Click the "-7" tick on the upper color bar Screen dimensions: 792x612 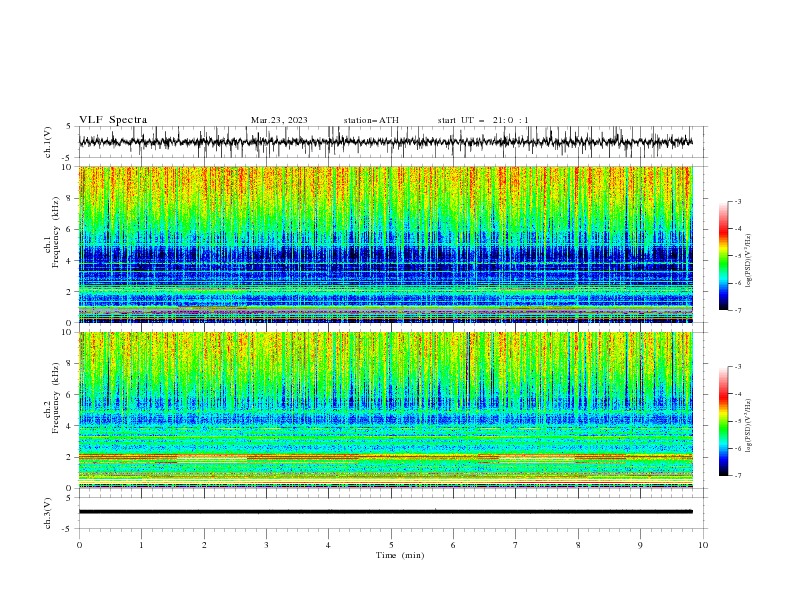(737, 310)
